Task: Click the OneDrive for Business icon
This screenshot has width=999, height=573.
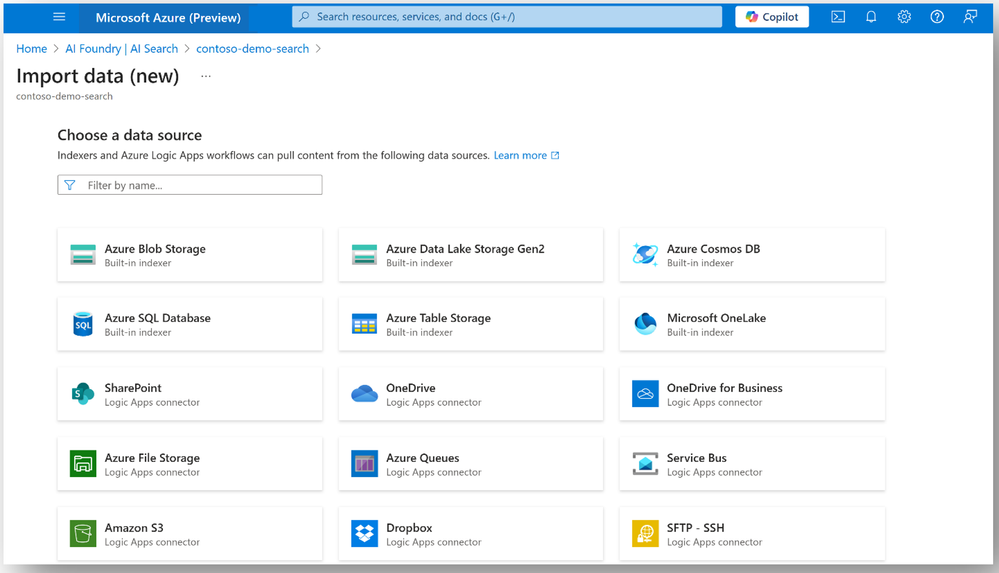Action: [x=645, y=394]
